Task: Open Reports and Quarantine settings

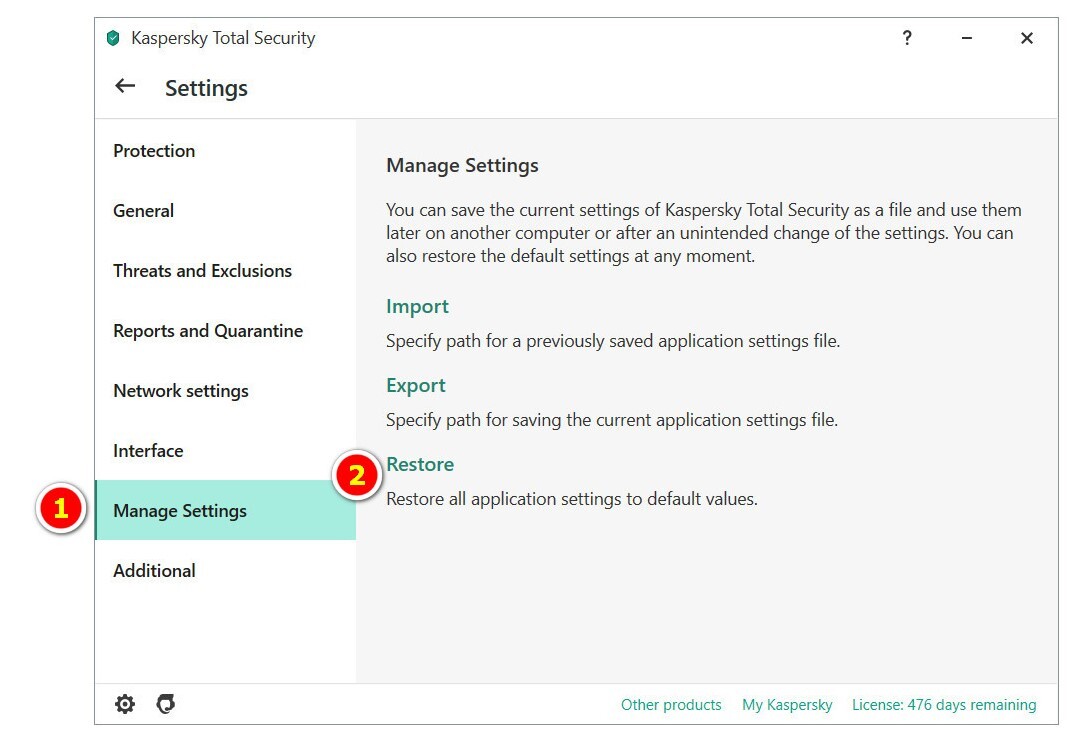Action: 208,331
